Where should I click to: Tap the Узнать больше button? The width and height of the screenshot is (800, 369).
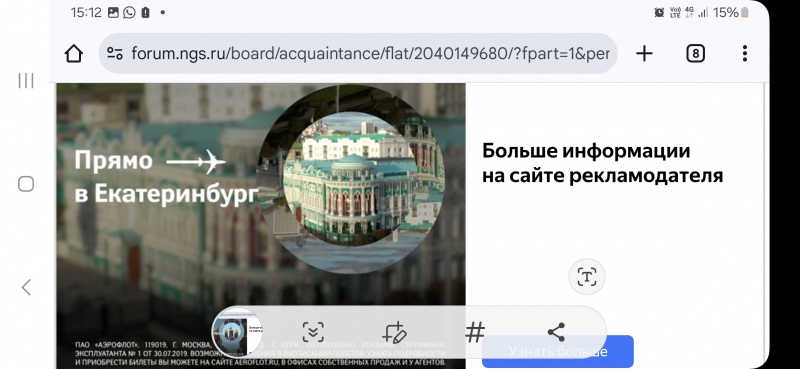(x=558, y=352)
